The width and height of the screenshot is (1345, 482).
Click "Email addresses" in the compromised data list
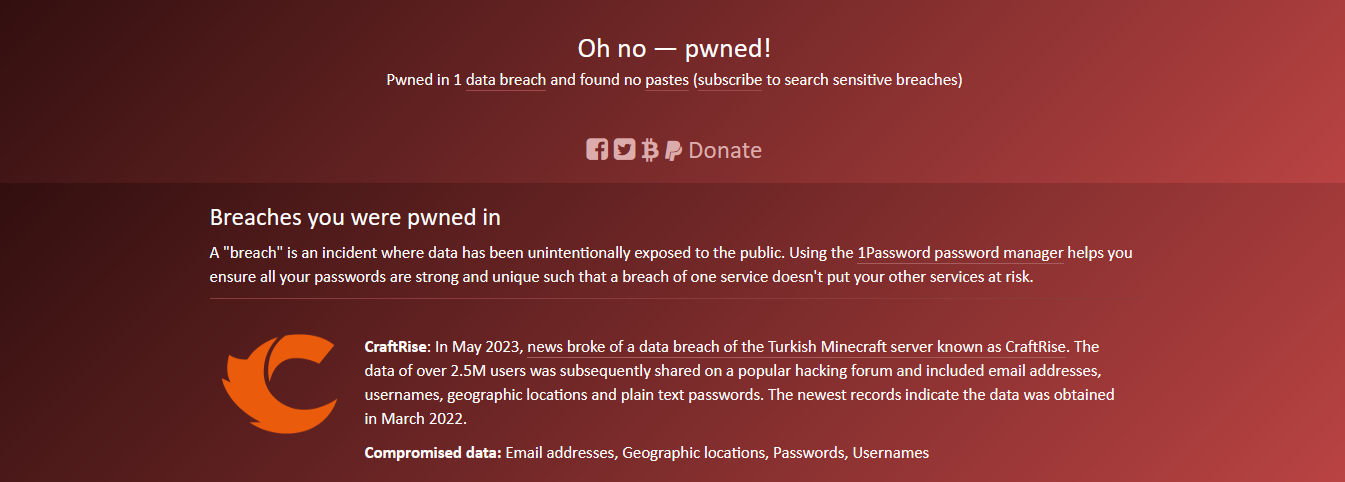[559, 453]
